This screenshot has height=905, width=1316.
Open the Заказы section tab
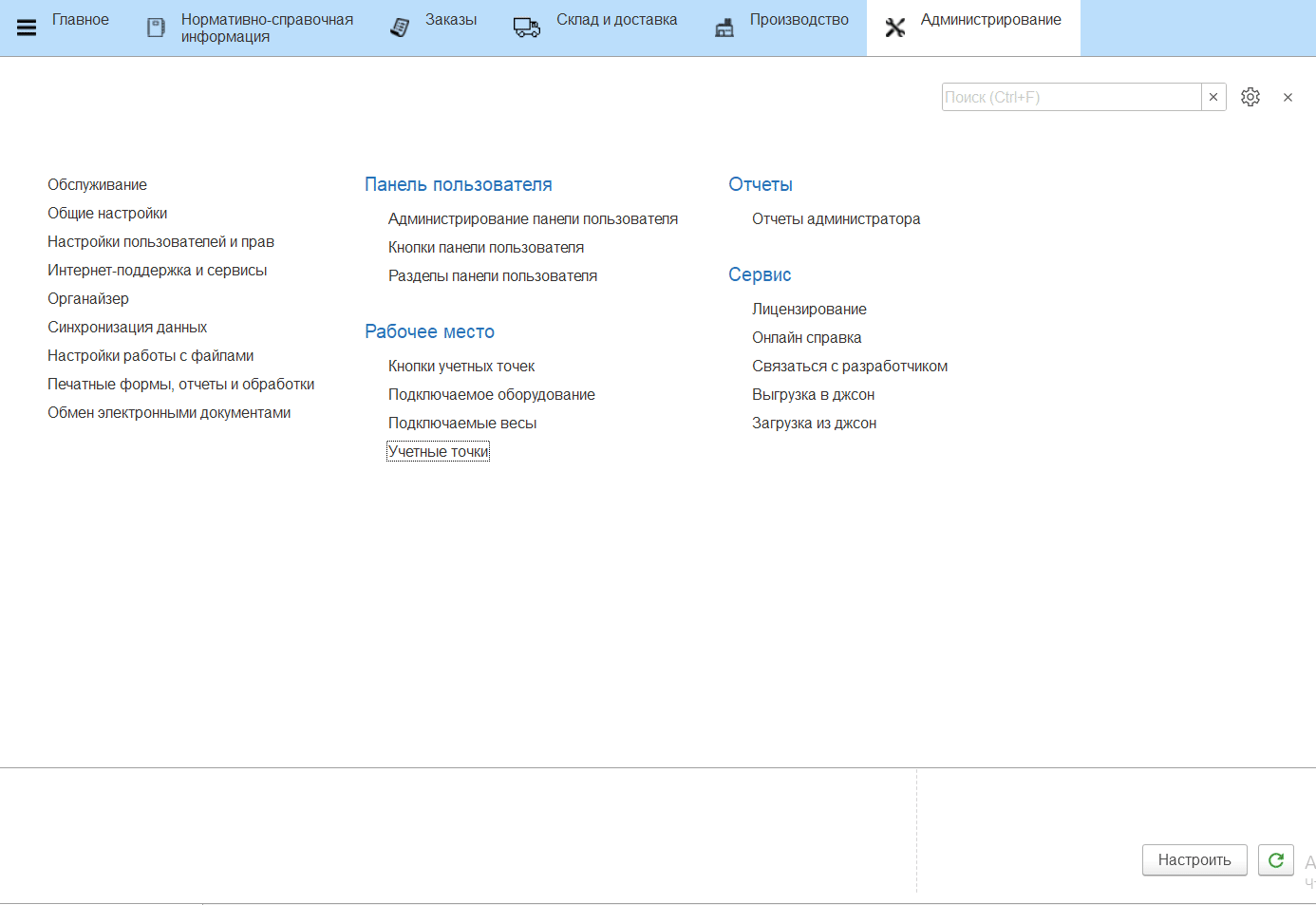pos(450,20)
